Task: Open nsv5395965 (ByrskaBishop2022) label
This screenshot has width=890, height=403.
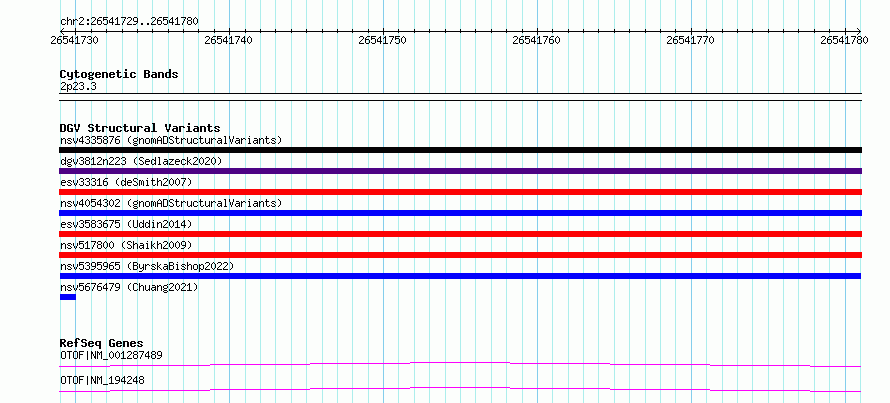Action: pos(146,266)
